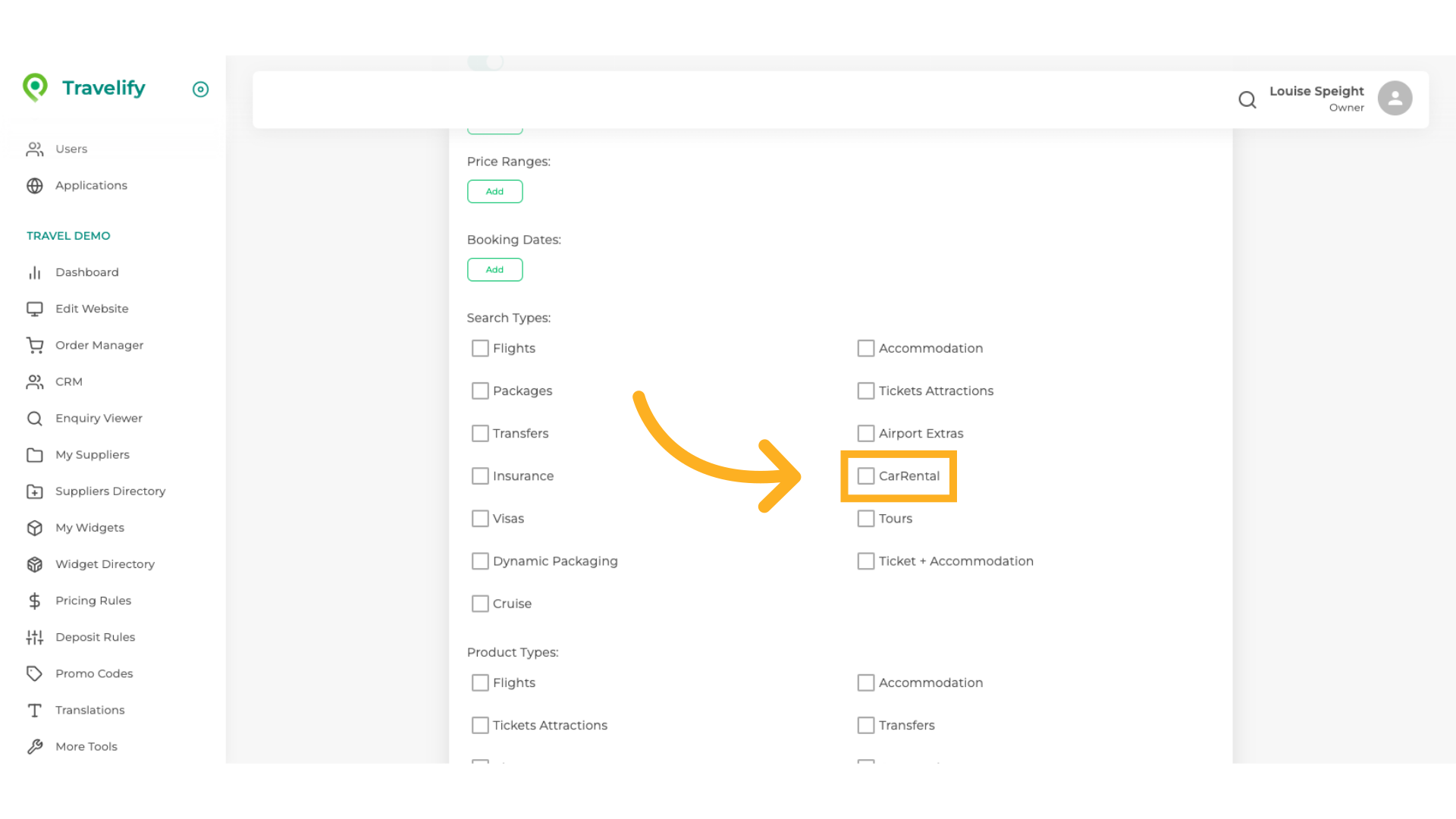
Task: Go to Dashboard in sidebar
Action: click(x=86, y=272)
